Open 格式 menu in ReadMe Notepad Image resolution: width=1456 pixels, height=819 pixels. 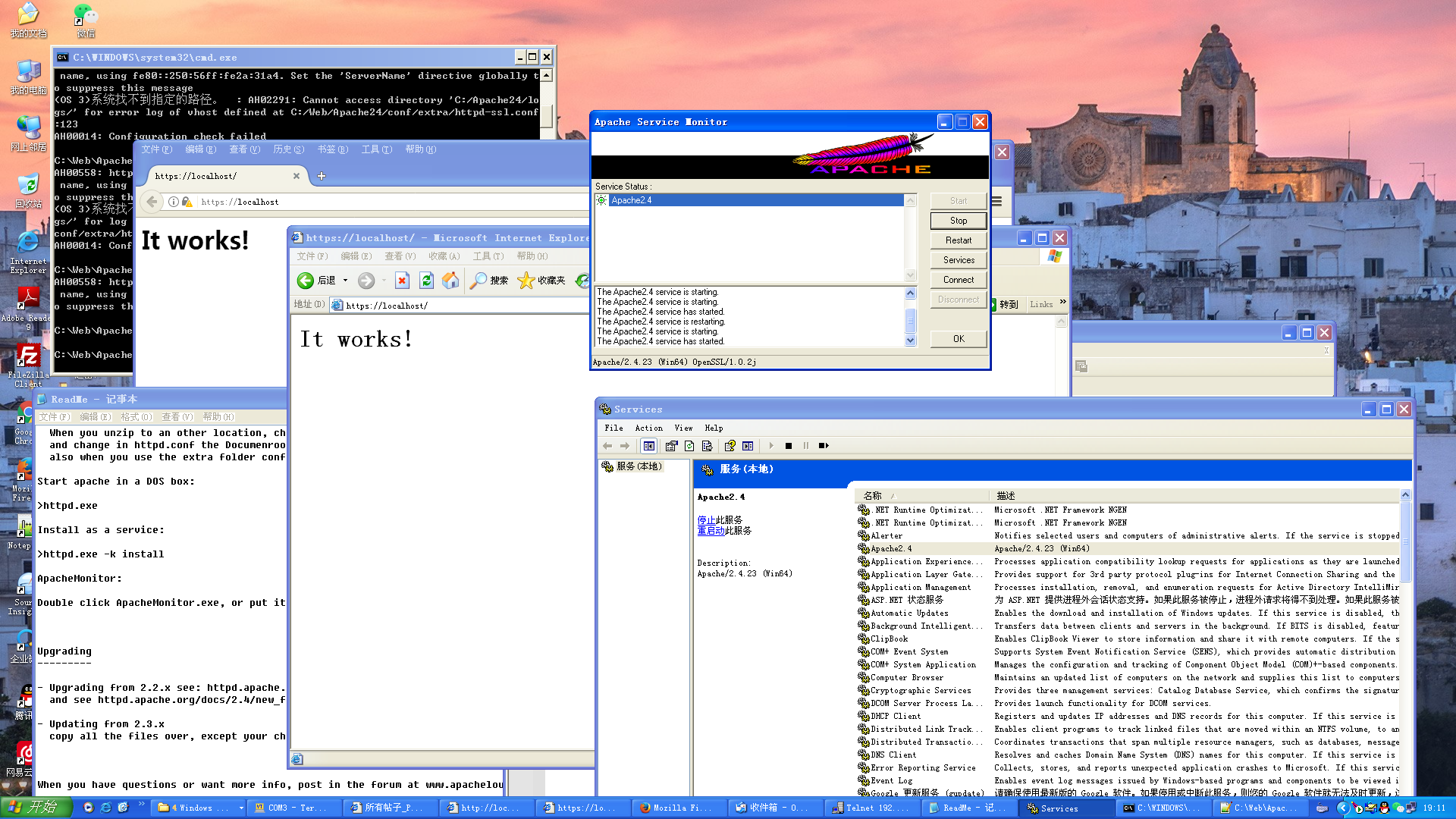click(x=136, y=417)
